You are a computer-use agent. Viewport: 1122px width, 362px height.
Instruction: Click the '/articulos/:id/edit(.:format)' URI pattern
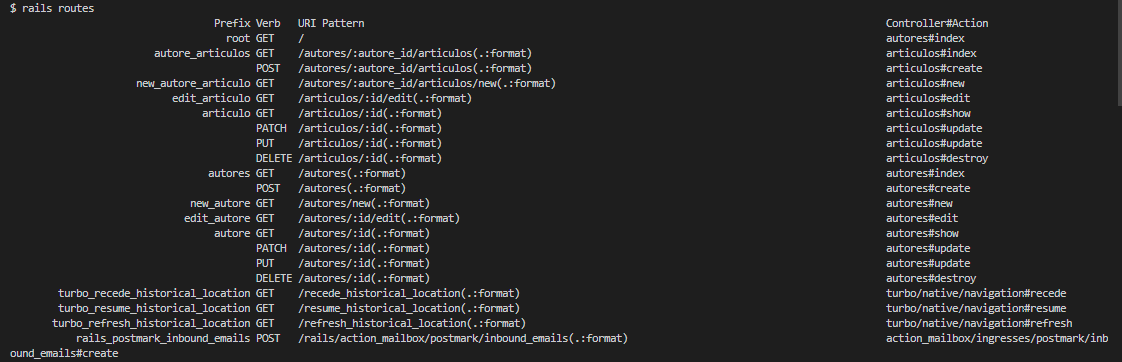pos(385,99)
